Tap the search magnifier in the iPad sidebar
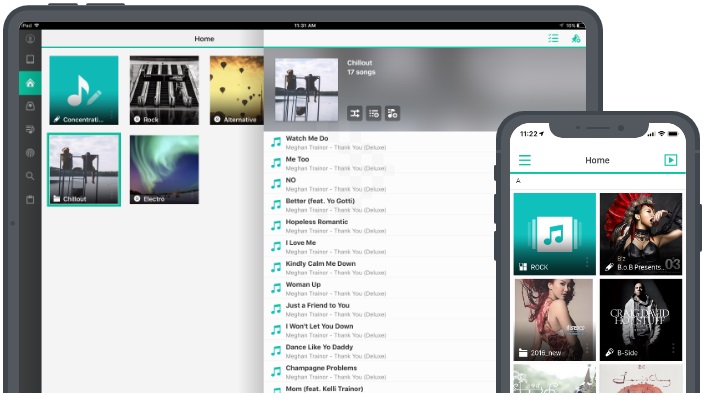The width and height of the screenshot is (706, 395). 30,176
